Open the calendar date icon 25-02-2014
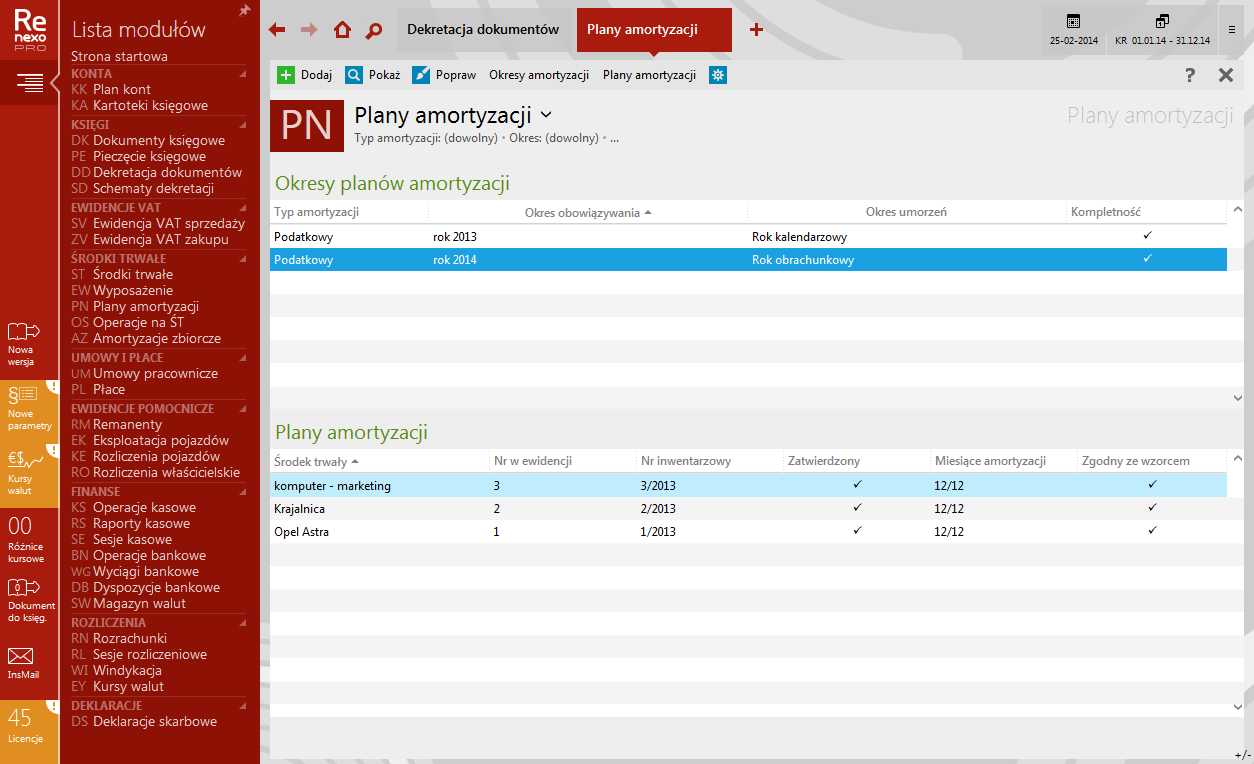The width and height of the screenshot is (1254, 764). coord(1073,22)
